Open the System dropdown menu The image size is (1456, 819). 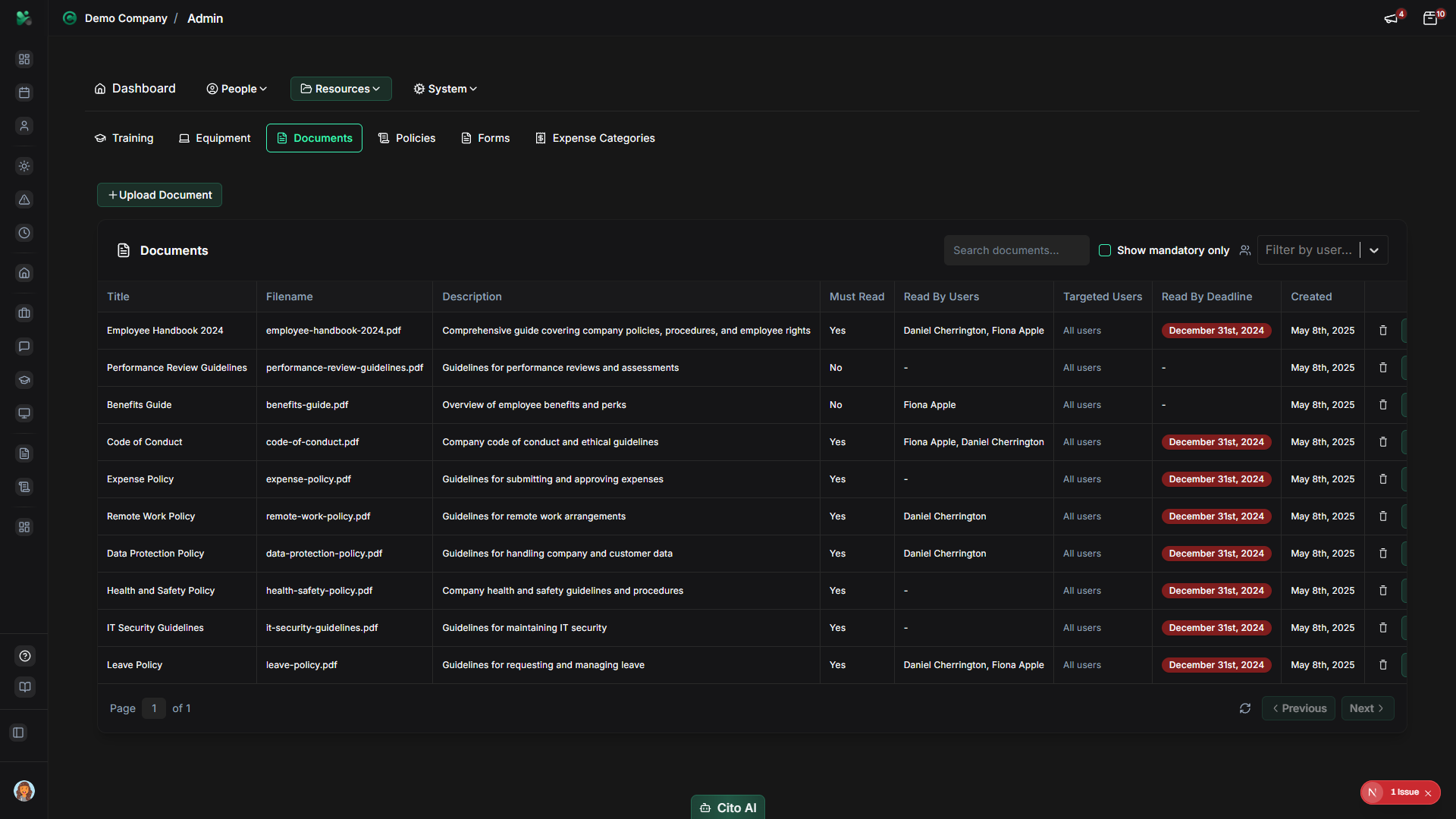444,89
